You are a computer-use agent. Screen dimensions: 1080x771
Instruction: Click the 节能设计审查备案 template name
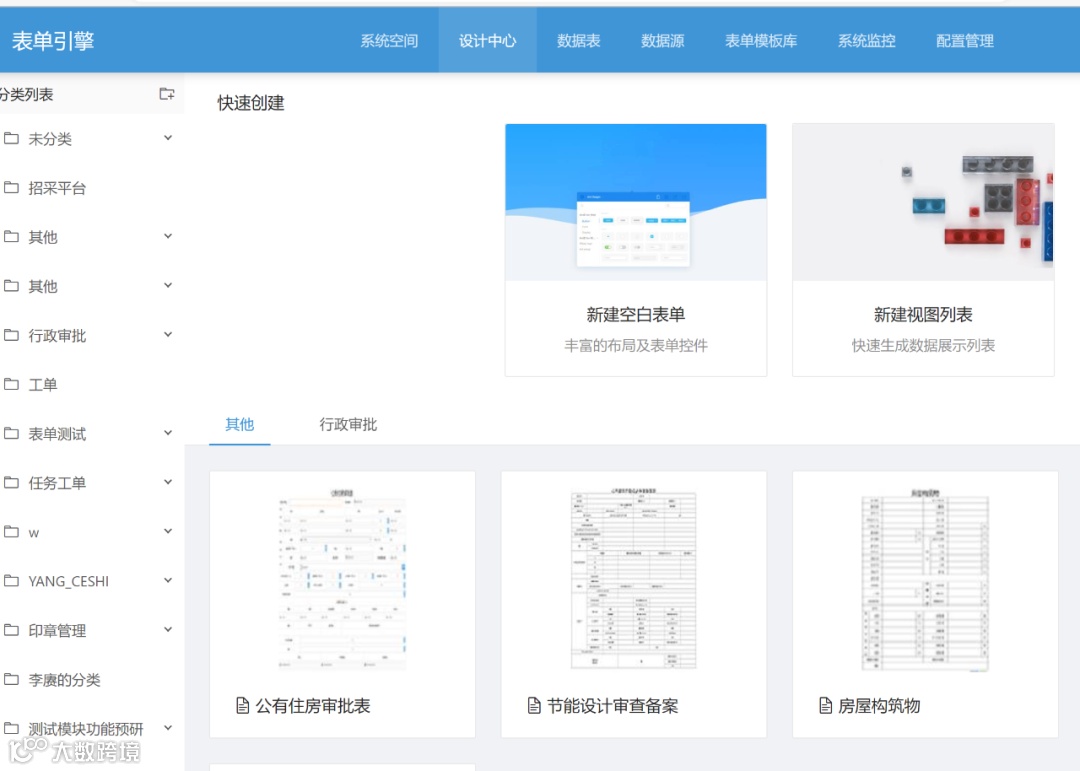click(x=612, y=706)
